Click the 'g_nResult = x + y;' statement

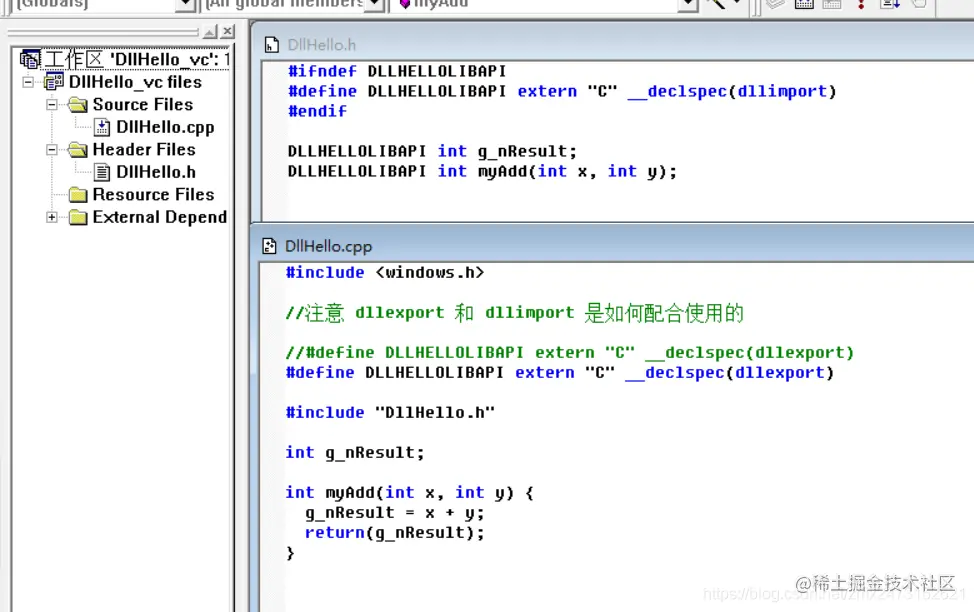click(x=394, y=513)
